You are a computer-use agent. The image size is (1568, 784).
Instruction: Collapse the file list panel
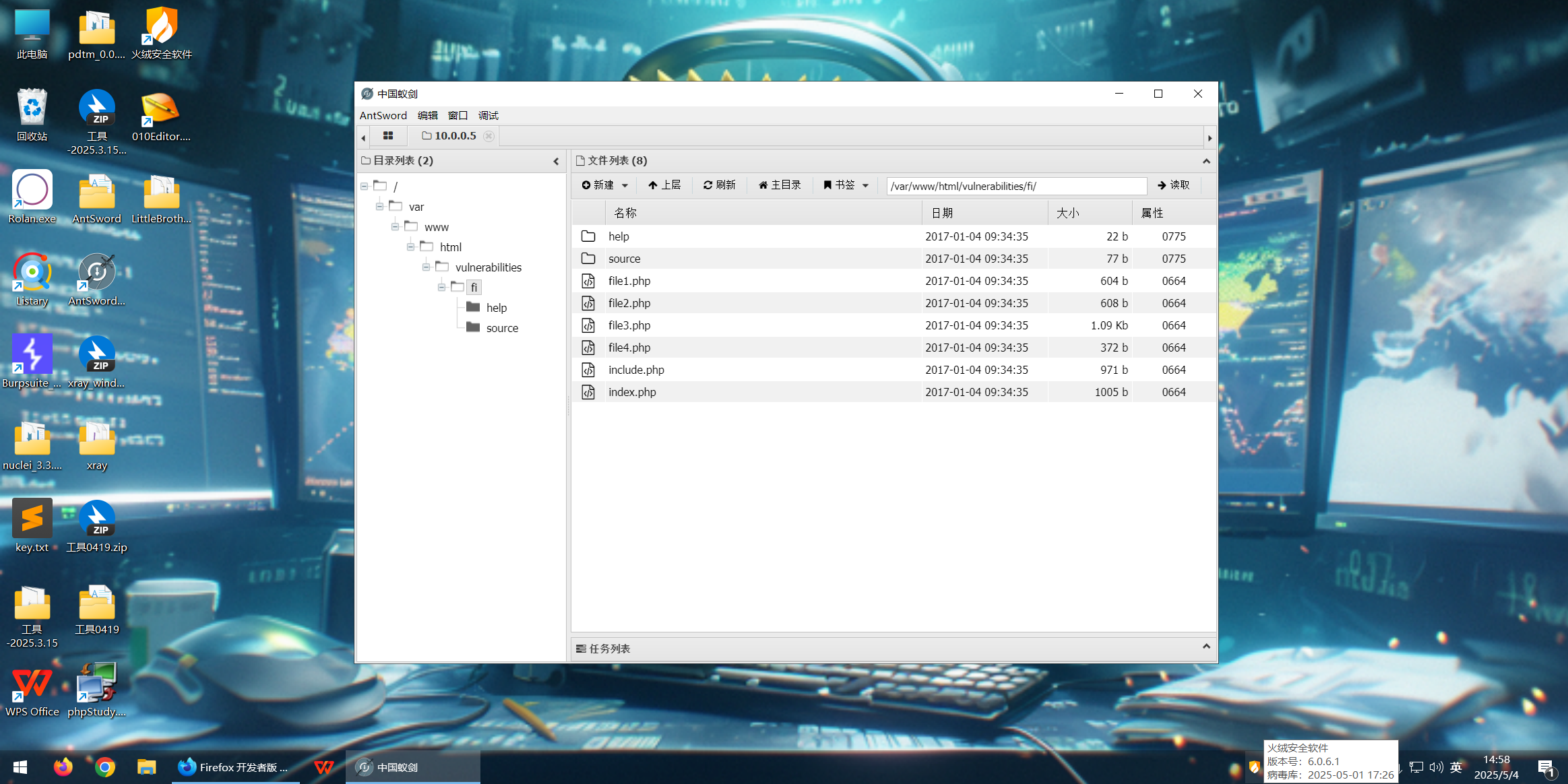pos(1206,161)
